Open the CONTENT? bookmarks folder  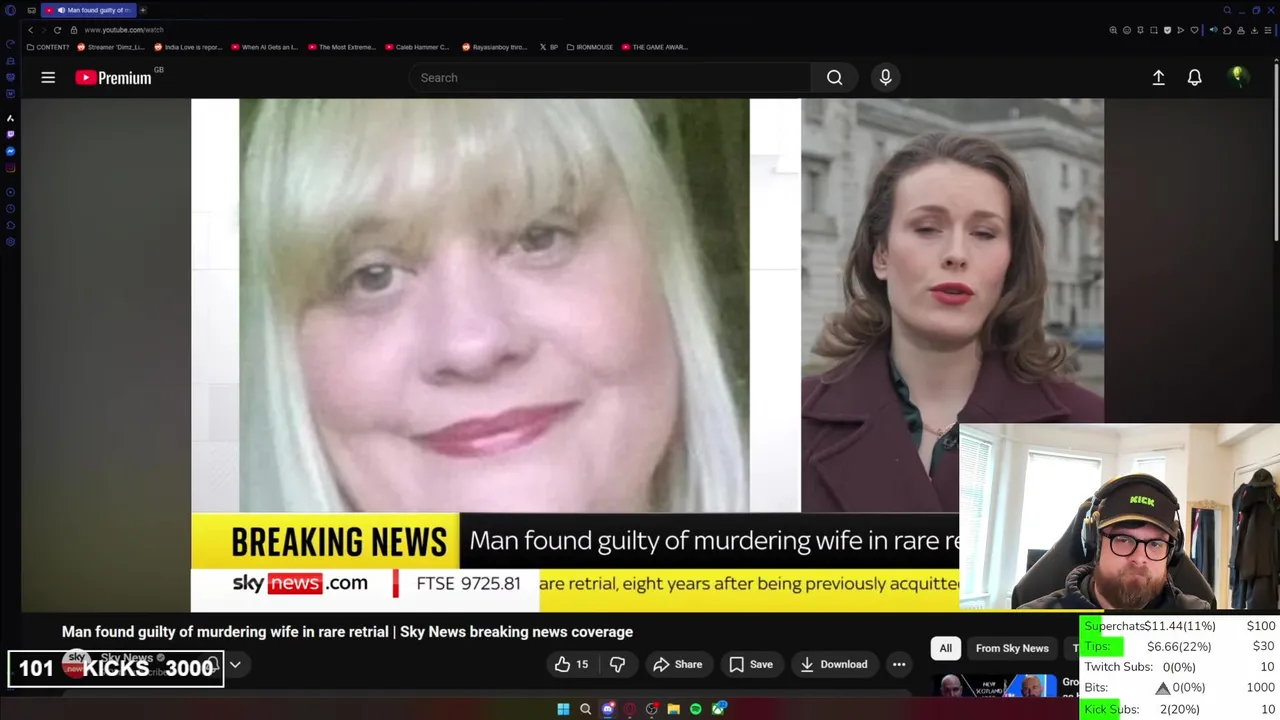(x=48, y=47)
